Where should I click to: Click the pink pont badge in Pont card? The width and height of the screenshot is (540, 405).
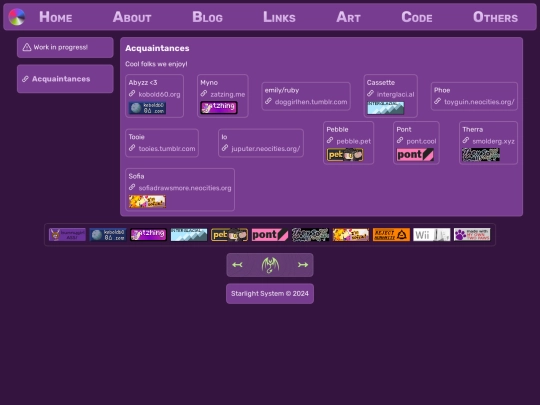click(x=415, y=155)
